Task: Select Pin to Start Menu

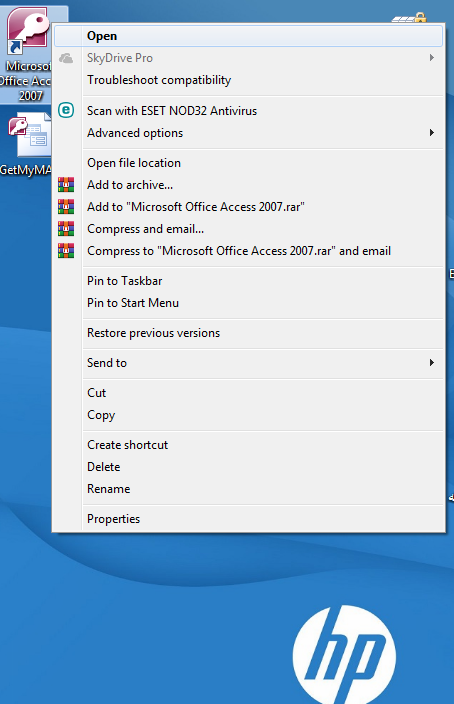Action: [248, 303]
